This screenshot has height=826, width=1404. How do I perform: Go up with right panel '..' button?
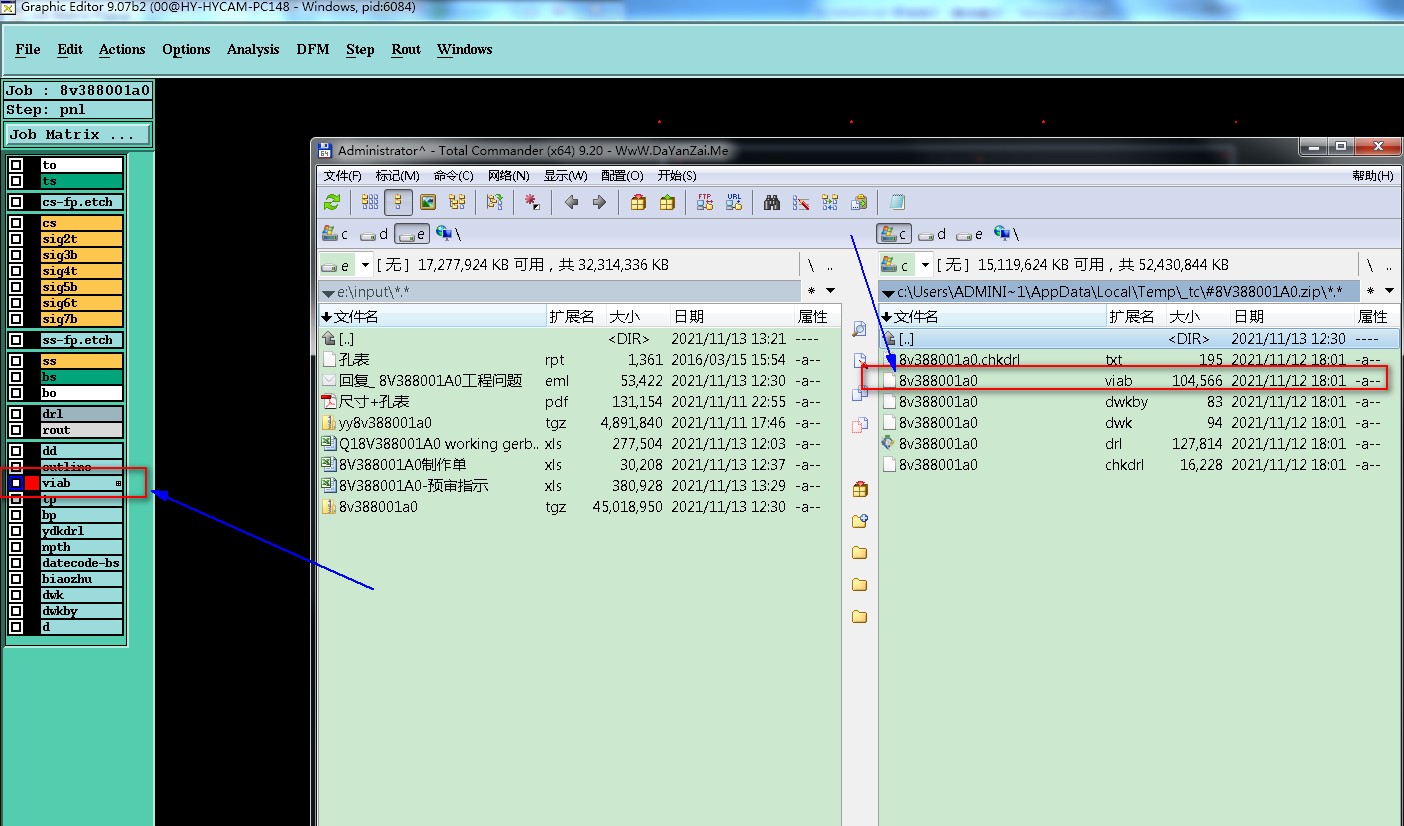(1390, 265)
